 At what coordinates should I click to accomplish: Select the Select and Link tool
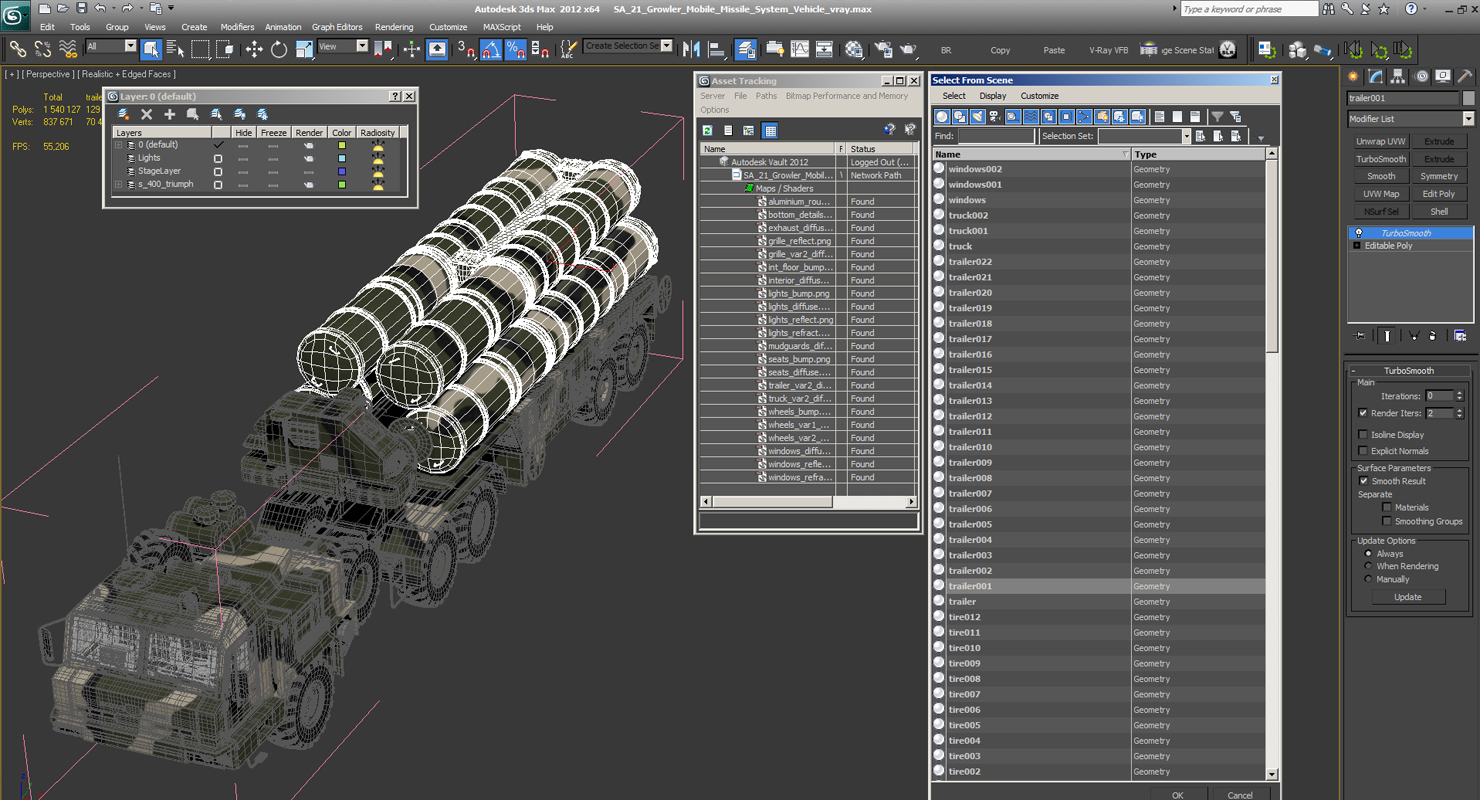[x=17, y=48]
